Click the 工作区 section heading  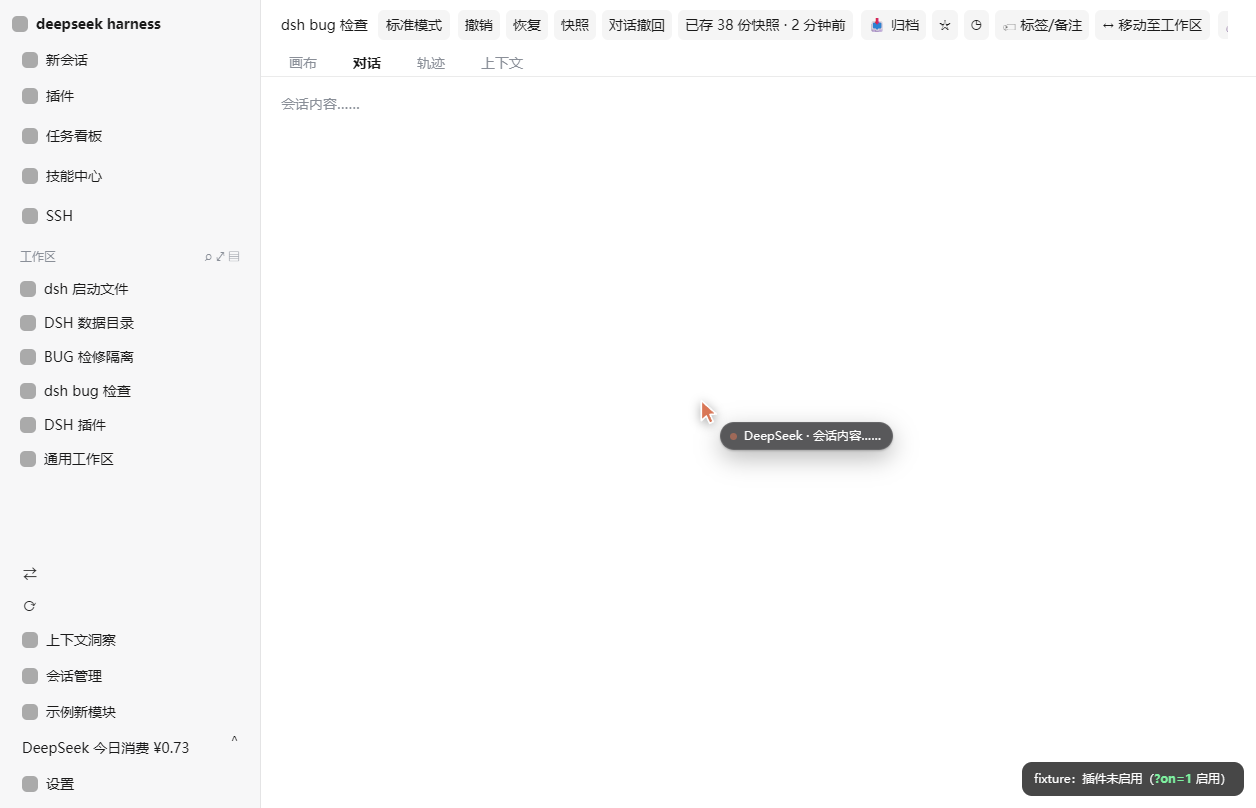pyautogui.click(x=38, y=257)
